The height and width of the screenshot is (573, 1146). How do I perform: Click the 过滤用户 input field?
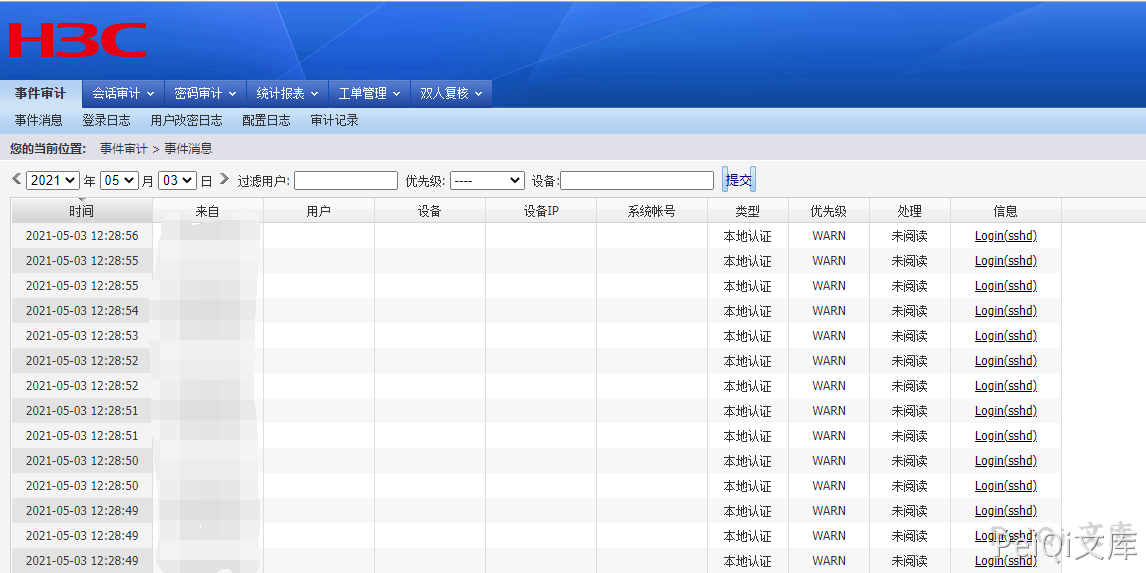345,181
